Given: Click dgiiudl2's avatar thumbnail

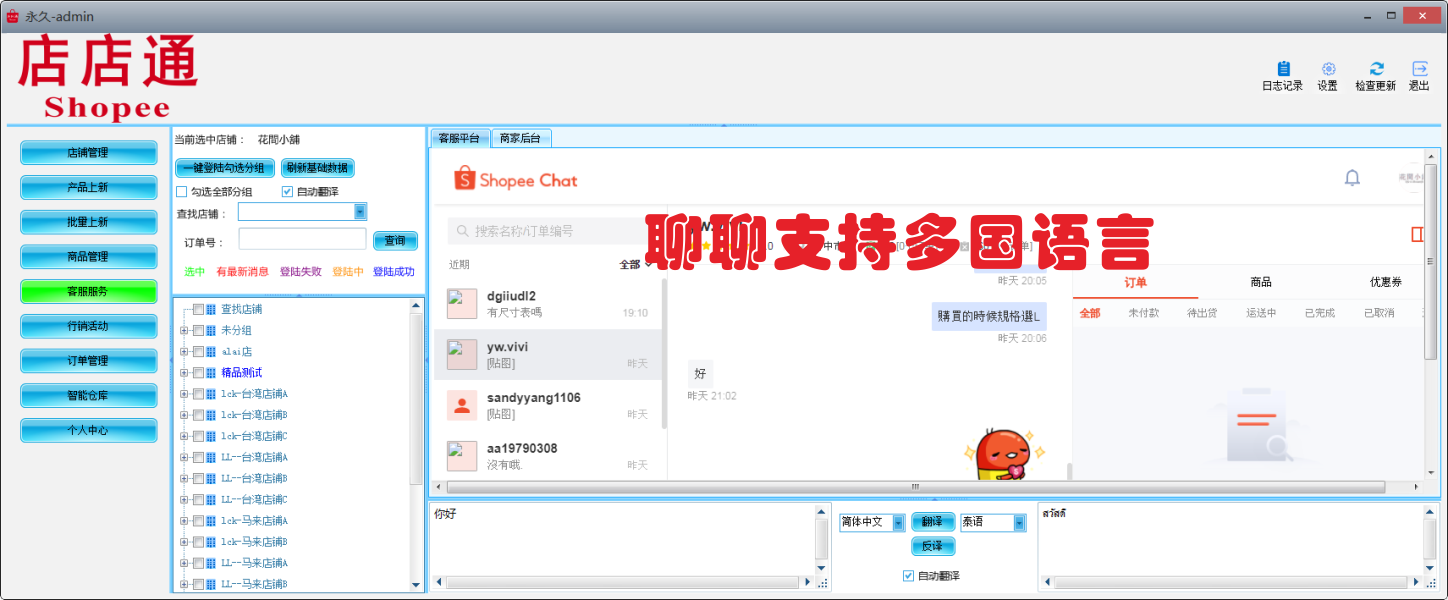Looking at the screenshot, I should pyautogui.click(x=462, y=304).
